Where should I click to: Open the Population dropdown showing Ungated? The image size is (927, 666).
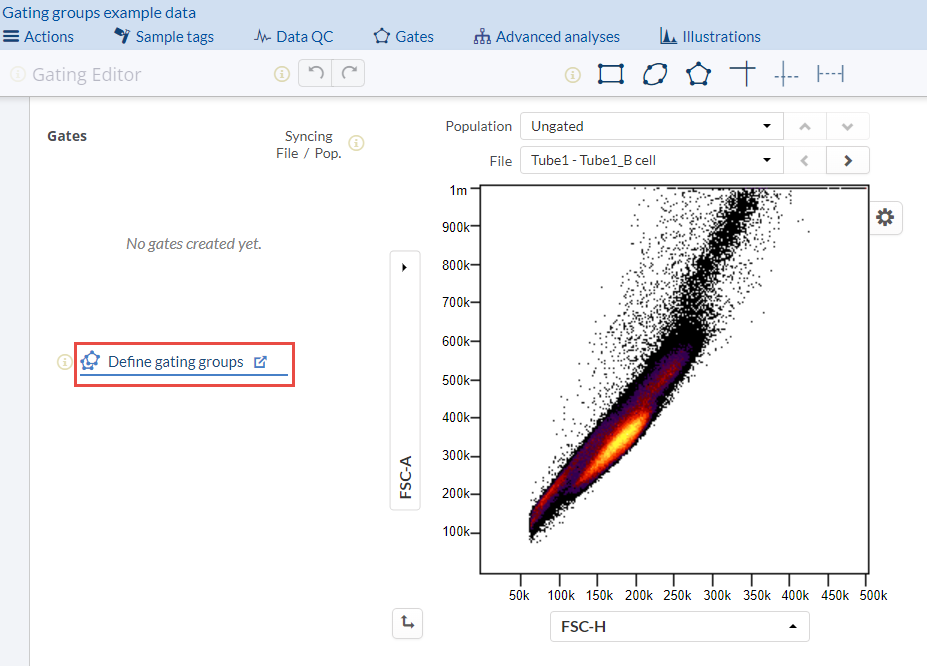650,126
